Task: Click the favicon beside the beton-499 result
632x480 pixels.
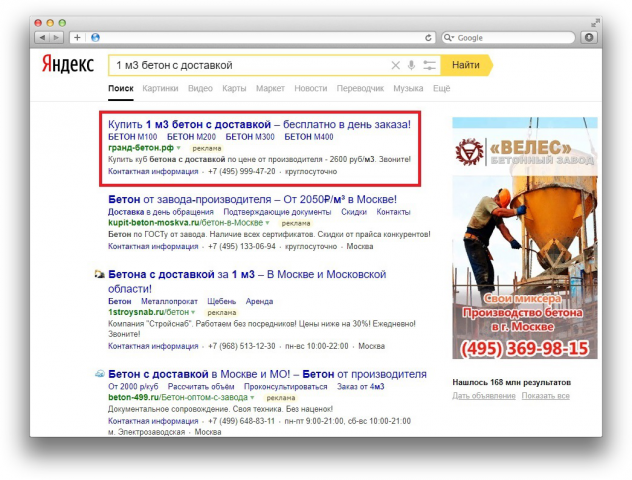Action: 99,374
